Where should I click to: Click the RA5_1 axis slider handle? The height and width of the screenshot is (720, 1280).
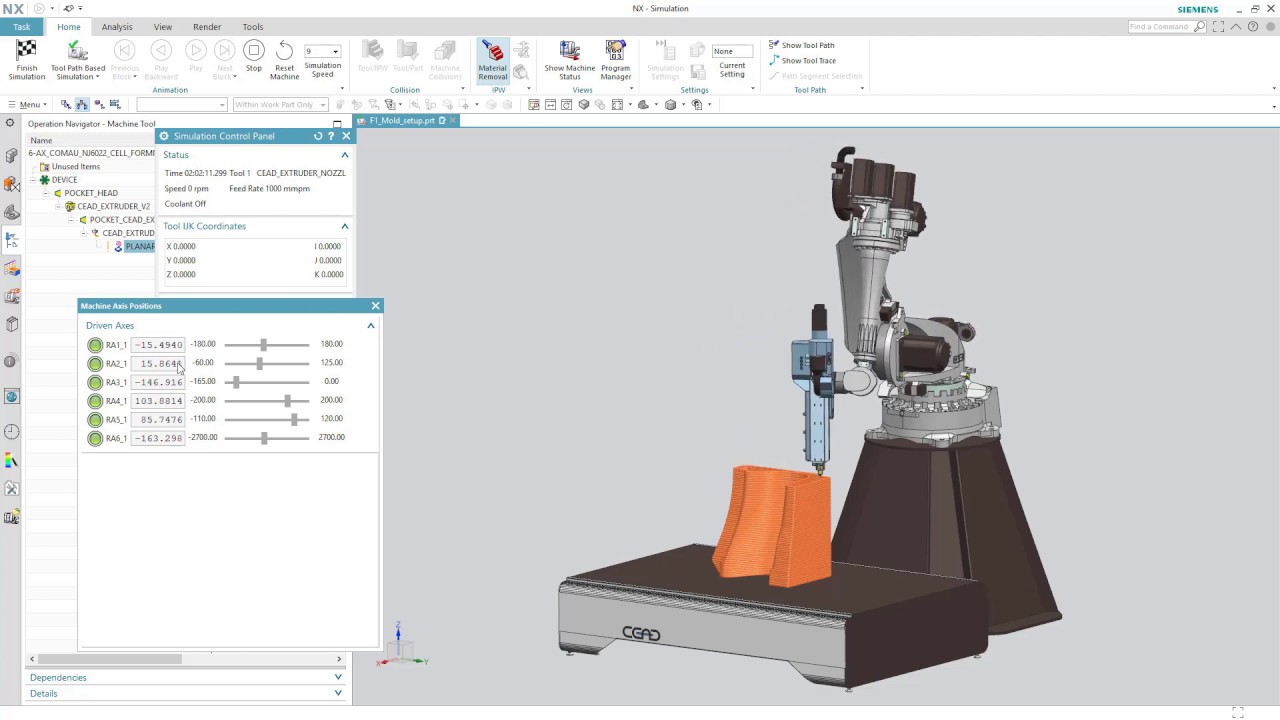pos(294,419)
